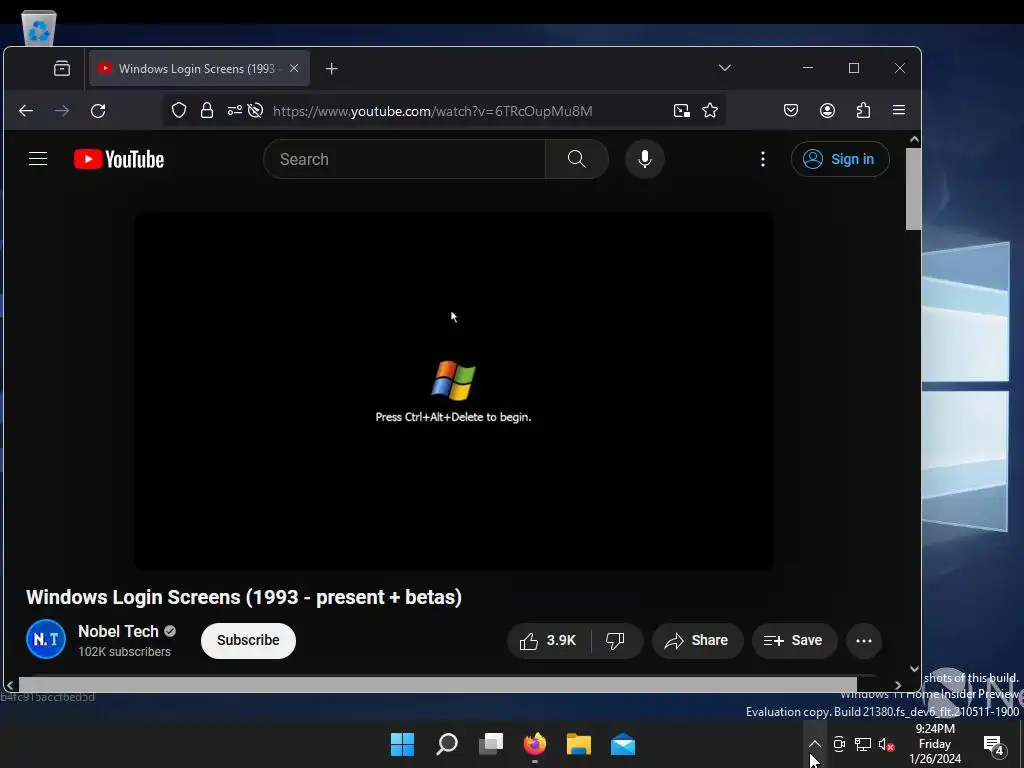Screen dimensions: 1024x768
Task: Open File Explorer from taskbar
Action: [x=579, y=744]
